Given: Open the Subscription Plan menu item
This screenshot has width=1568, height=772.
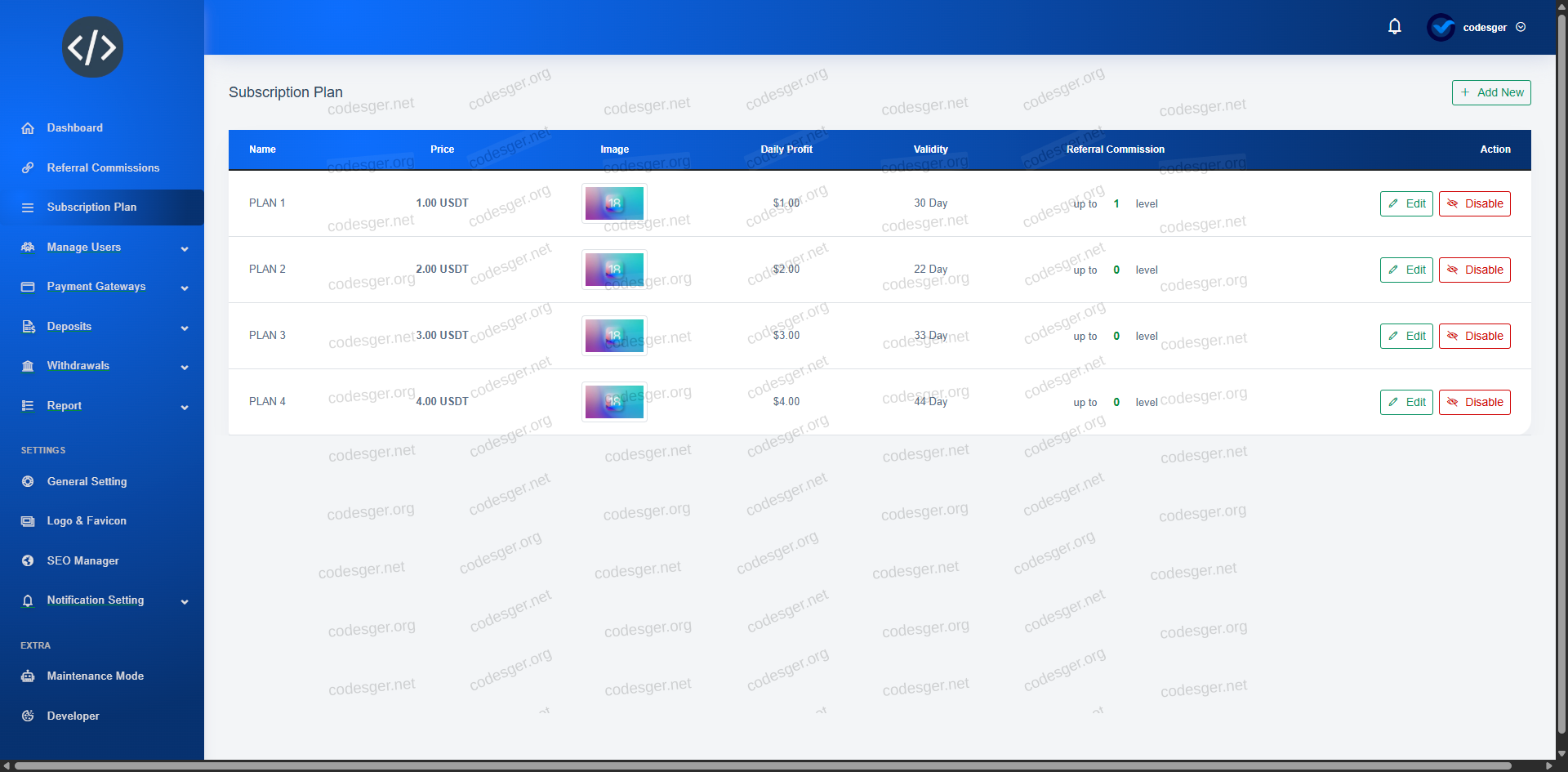Looking at the screenshot, I should tap(91, 208).
